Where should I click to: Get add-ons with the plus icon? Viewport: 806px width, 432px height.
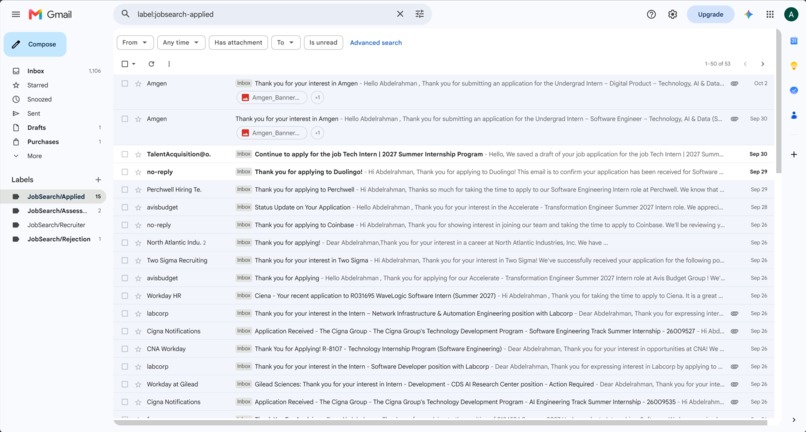pyautogui.click(x=794, y=154)
